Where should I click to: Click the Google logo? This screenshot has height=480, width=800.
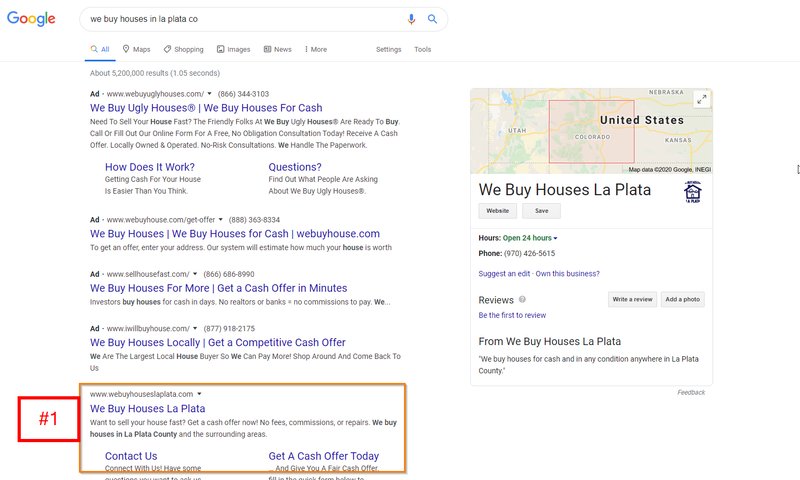coord(31,18)
